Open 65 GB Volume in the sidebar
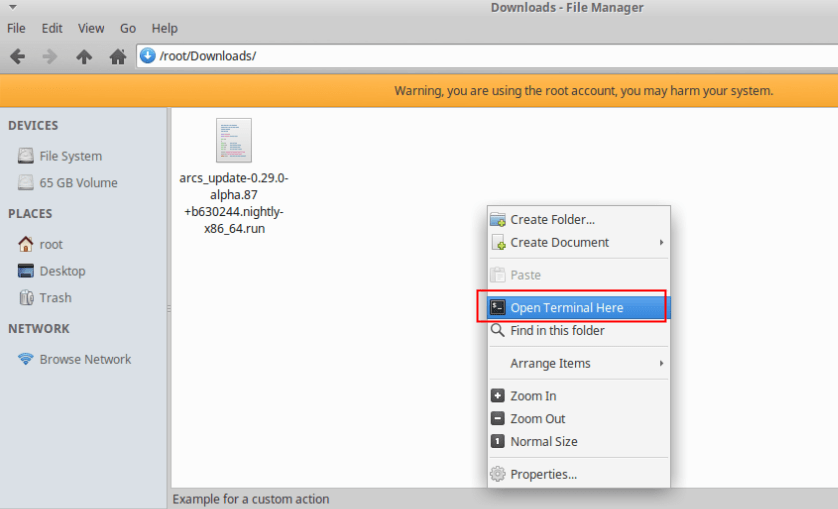The width and height of the screenshot is (838, 509). (78, 183)
